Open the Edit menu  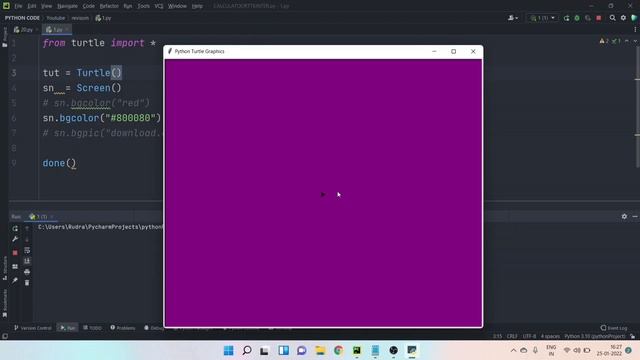[32, 6]
